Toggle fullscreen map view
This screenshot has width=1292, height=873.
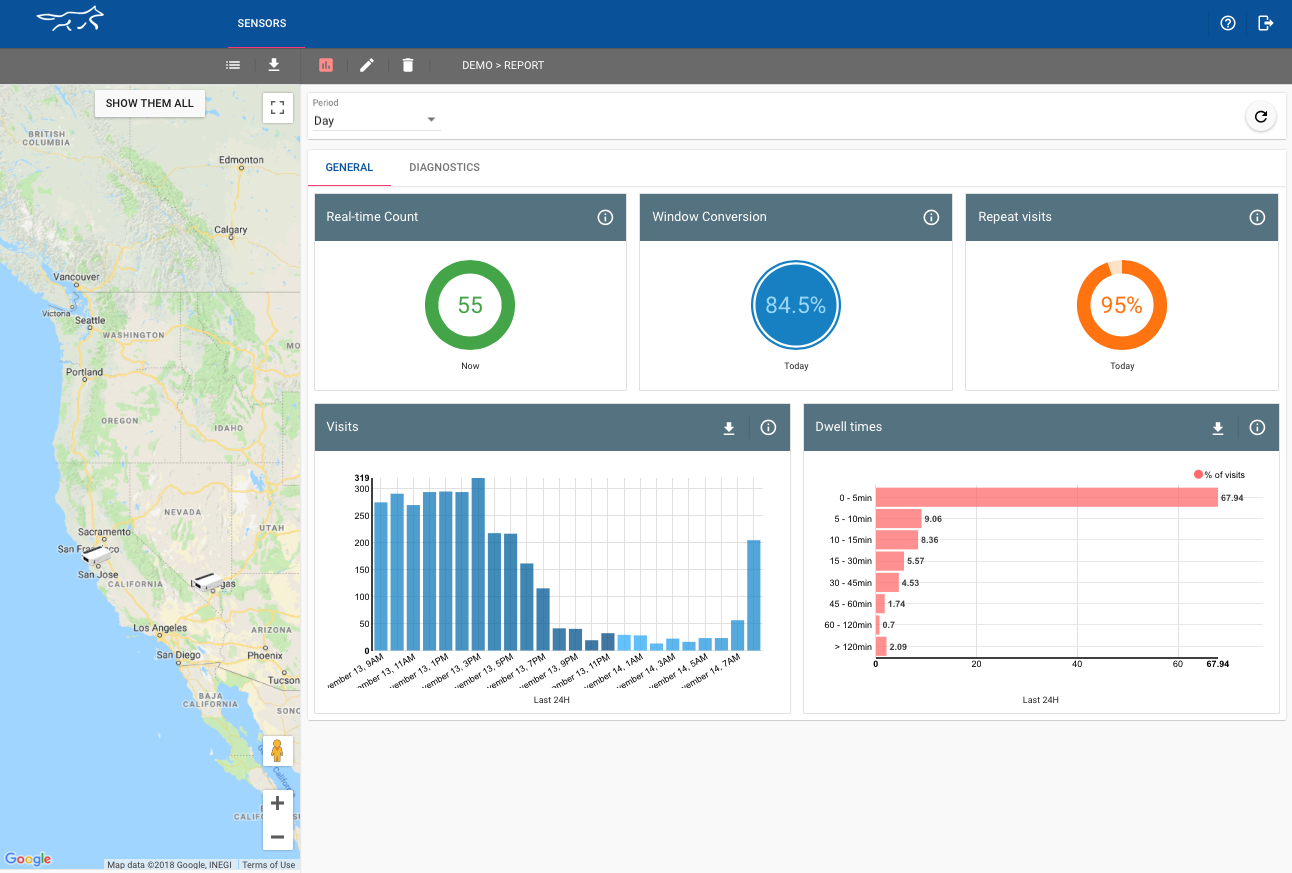(x=278, y=108)
